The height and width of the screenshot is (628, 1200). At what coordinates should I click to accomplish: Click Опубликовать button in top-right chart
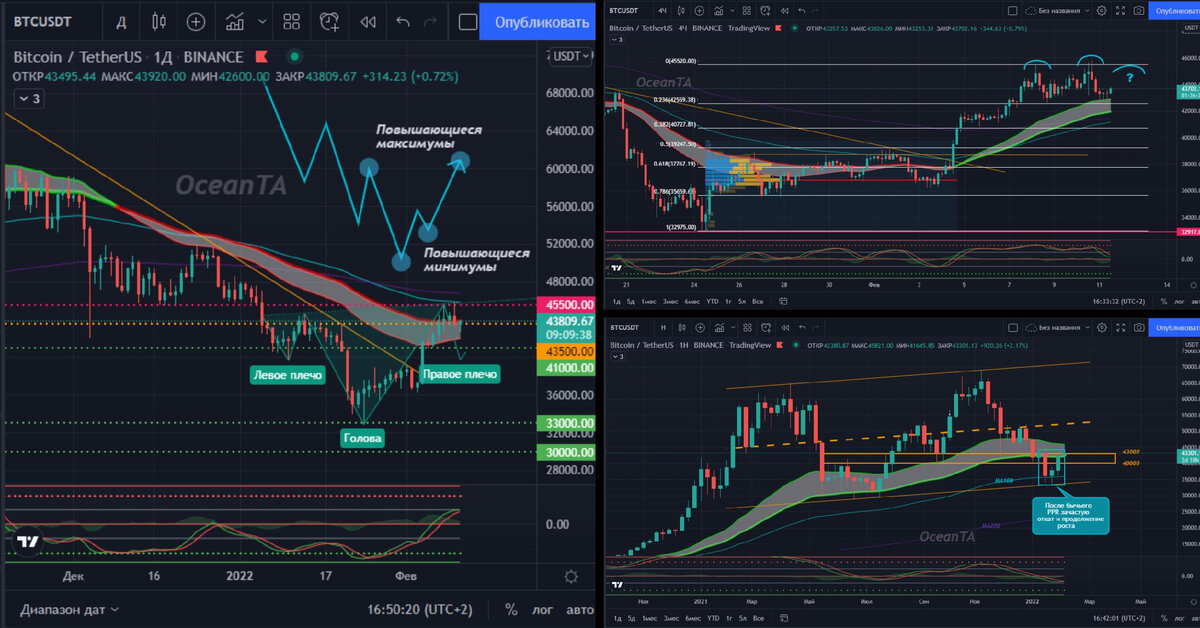[x=1174, y=10]
